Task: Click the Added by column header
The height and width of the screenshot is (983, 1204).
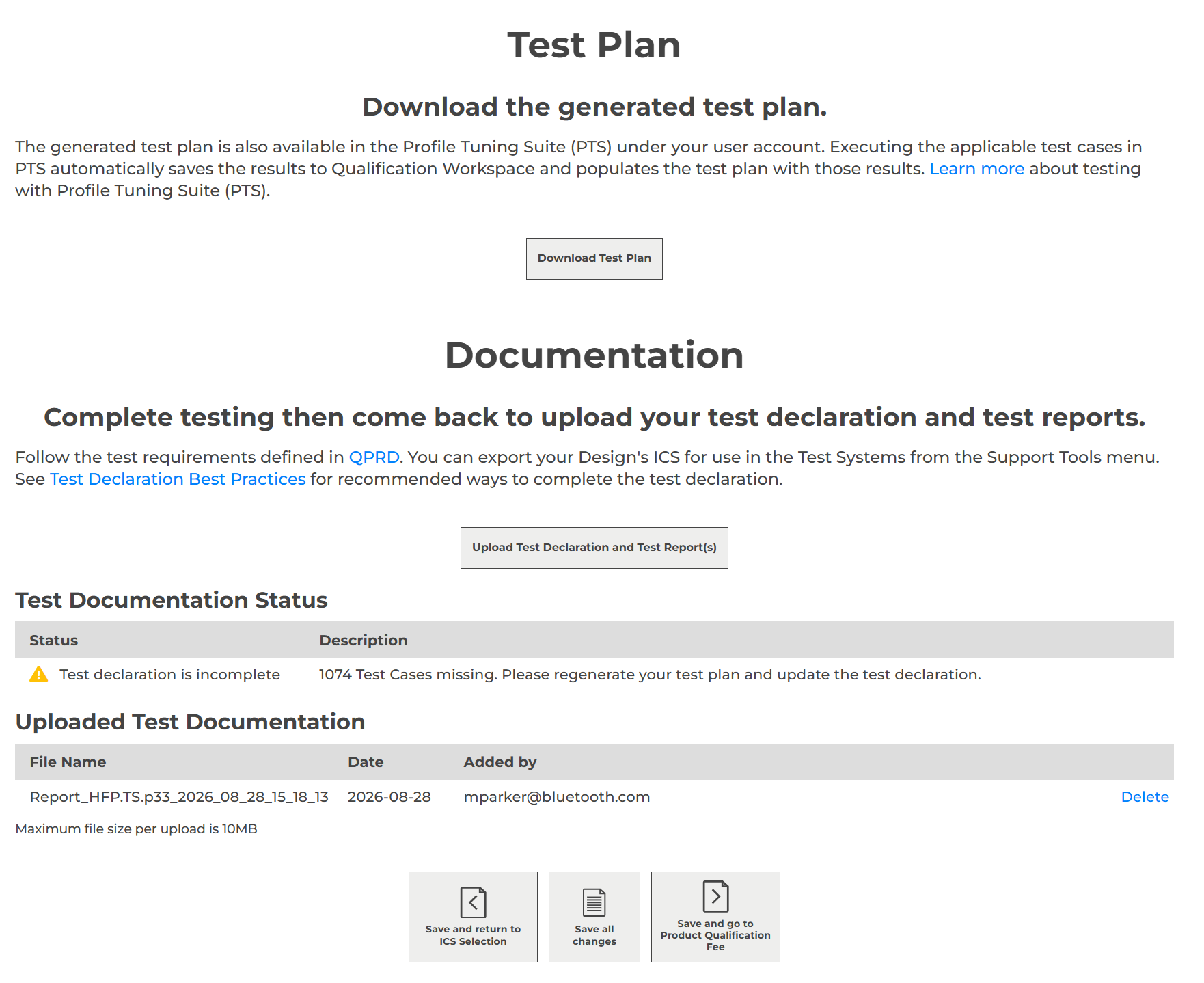Action: (500, 762)
